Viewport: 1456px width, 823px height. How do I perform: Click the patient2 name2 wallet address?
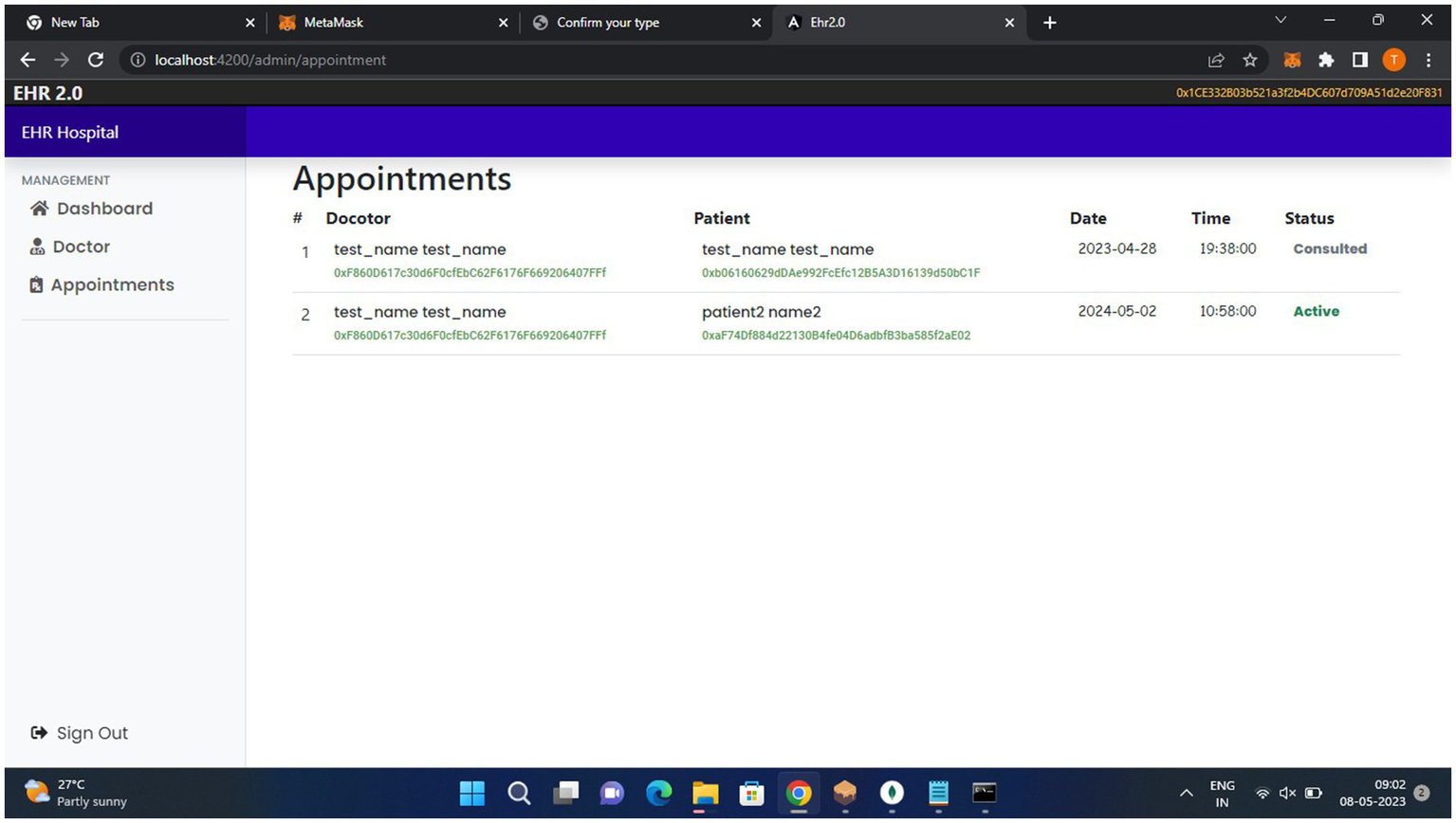click(x=836, y=336)
